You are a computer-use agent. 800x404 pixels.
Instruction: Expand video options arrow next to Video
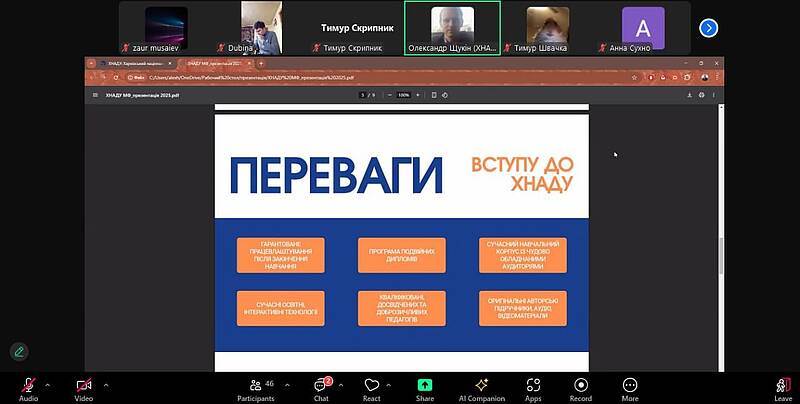(106, 385)
